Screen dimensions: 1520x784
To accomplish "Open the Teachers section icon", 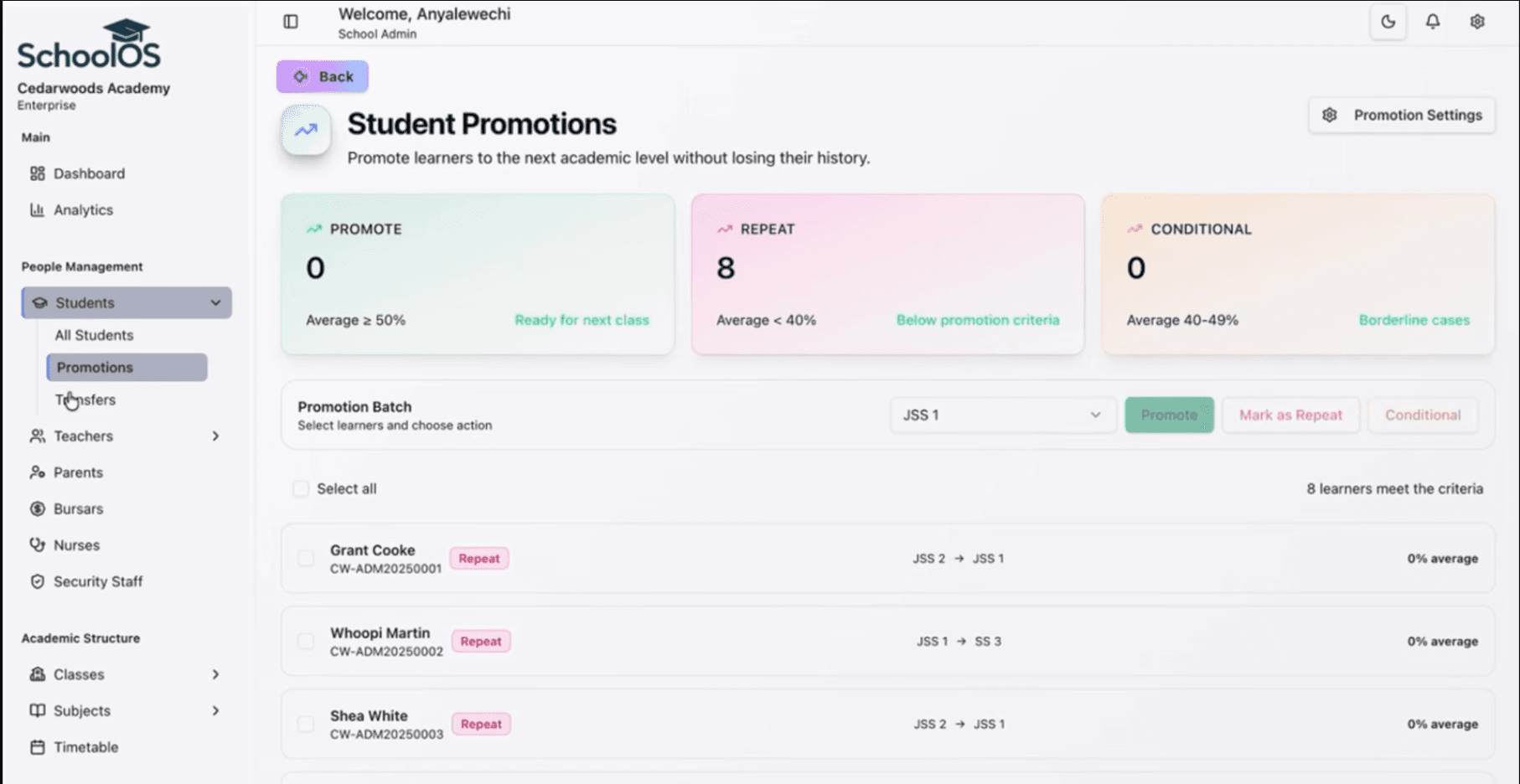I will point(37,436).
